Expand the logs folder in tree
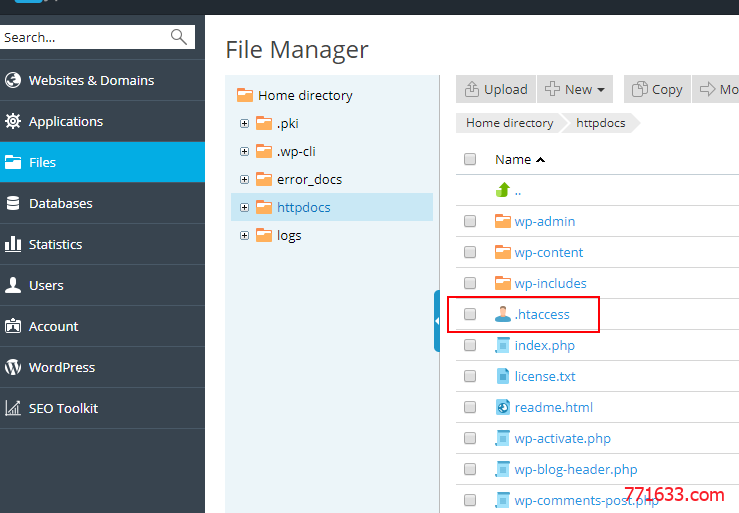The image size is (739, 513). pyautogui.click(x=244, y=235)
